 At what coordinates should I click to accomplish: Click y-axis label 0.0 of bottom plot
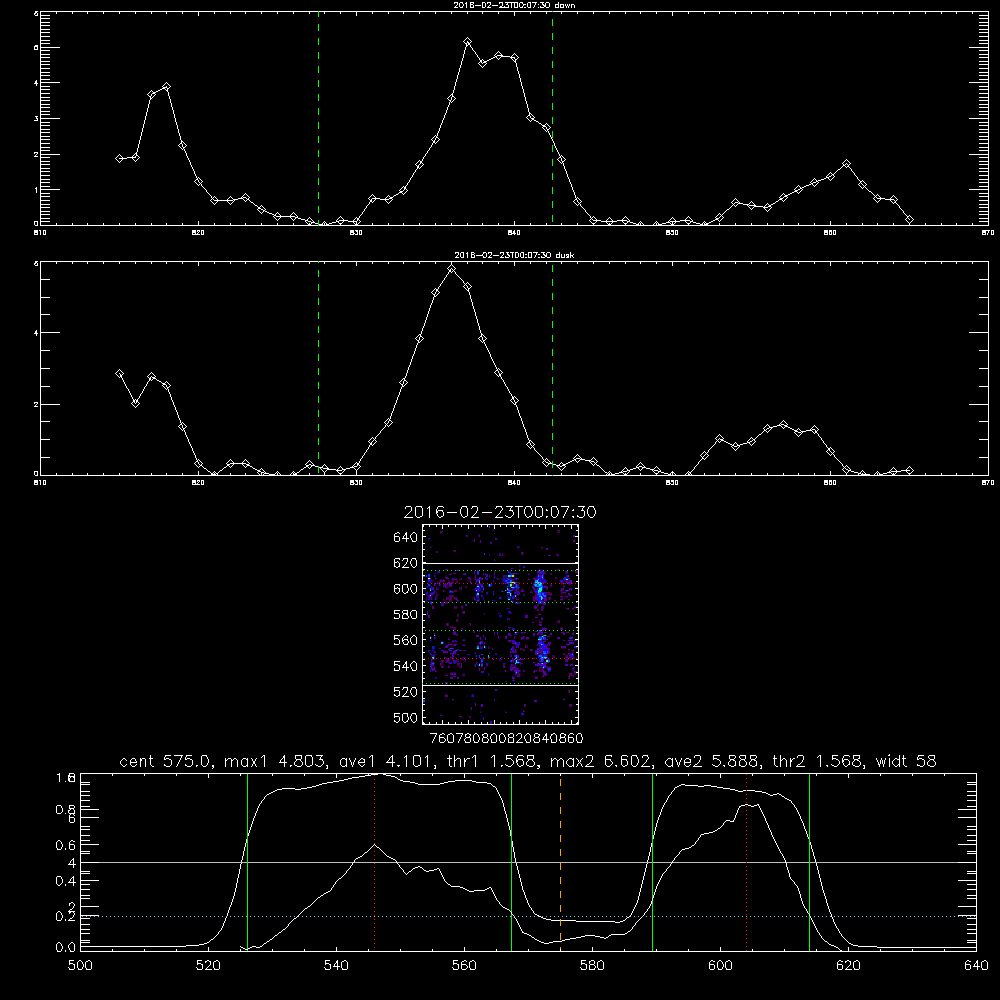(x=66, y=948)
